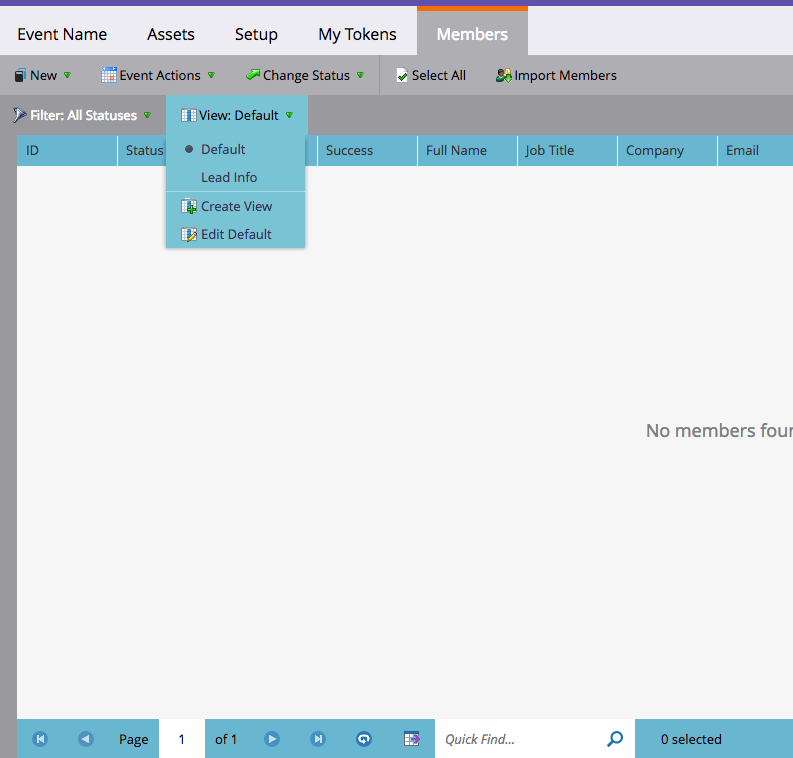Click the Import Members people icon

(x=504, y=75)
